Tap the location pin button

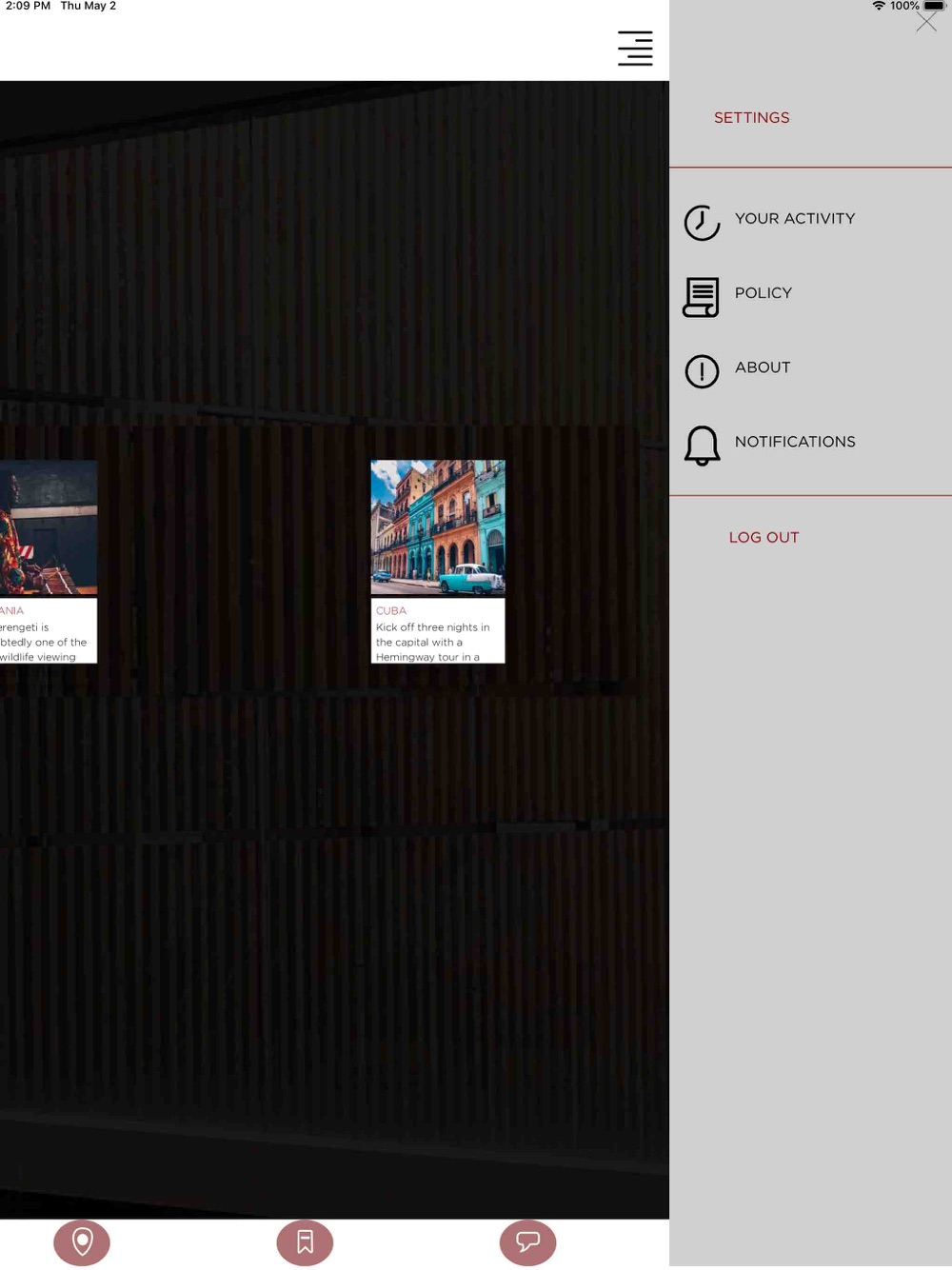point(82,1242)
